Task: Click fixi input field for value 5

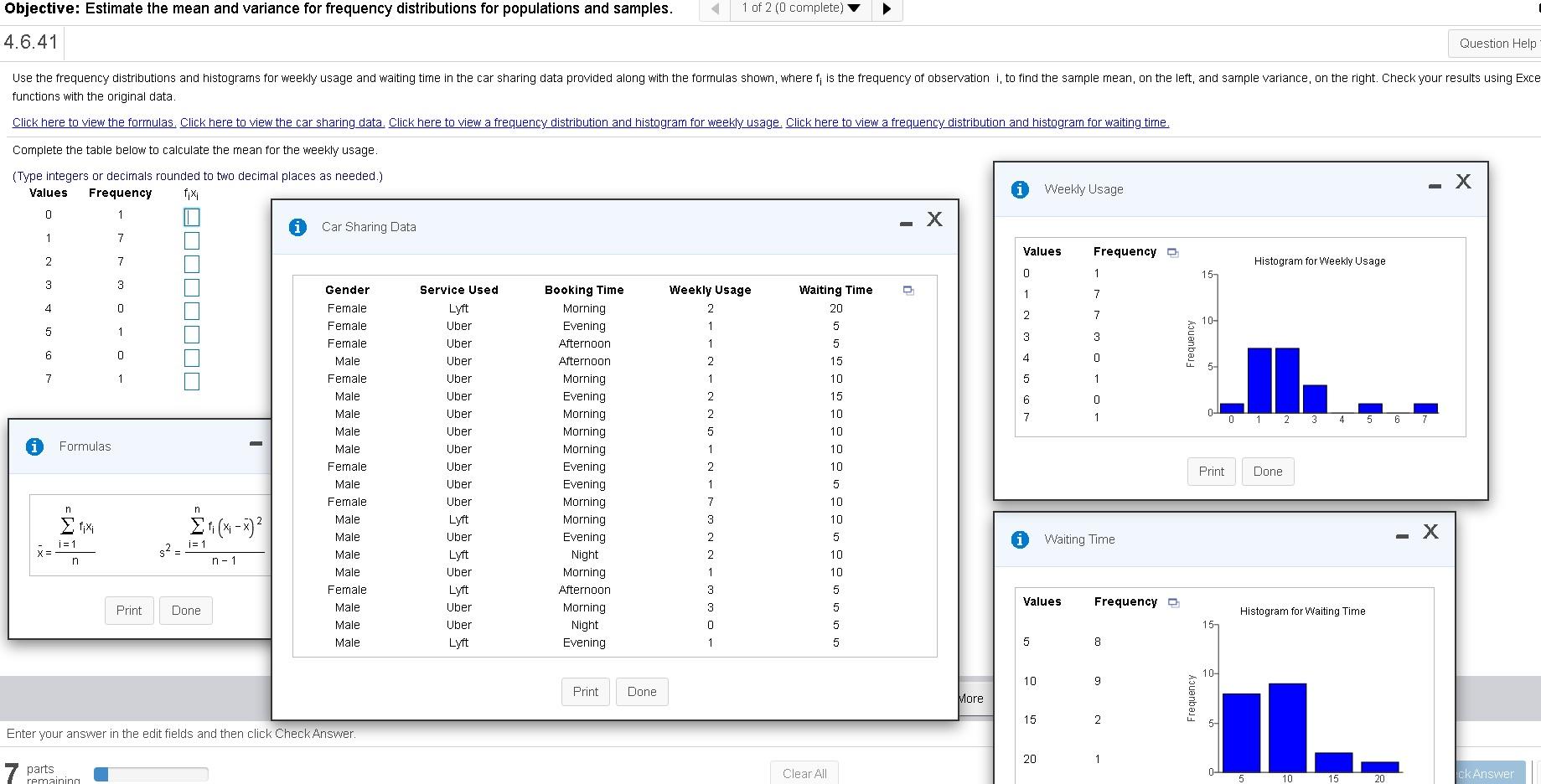Action: pos(192,334)
